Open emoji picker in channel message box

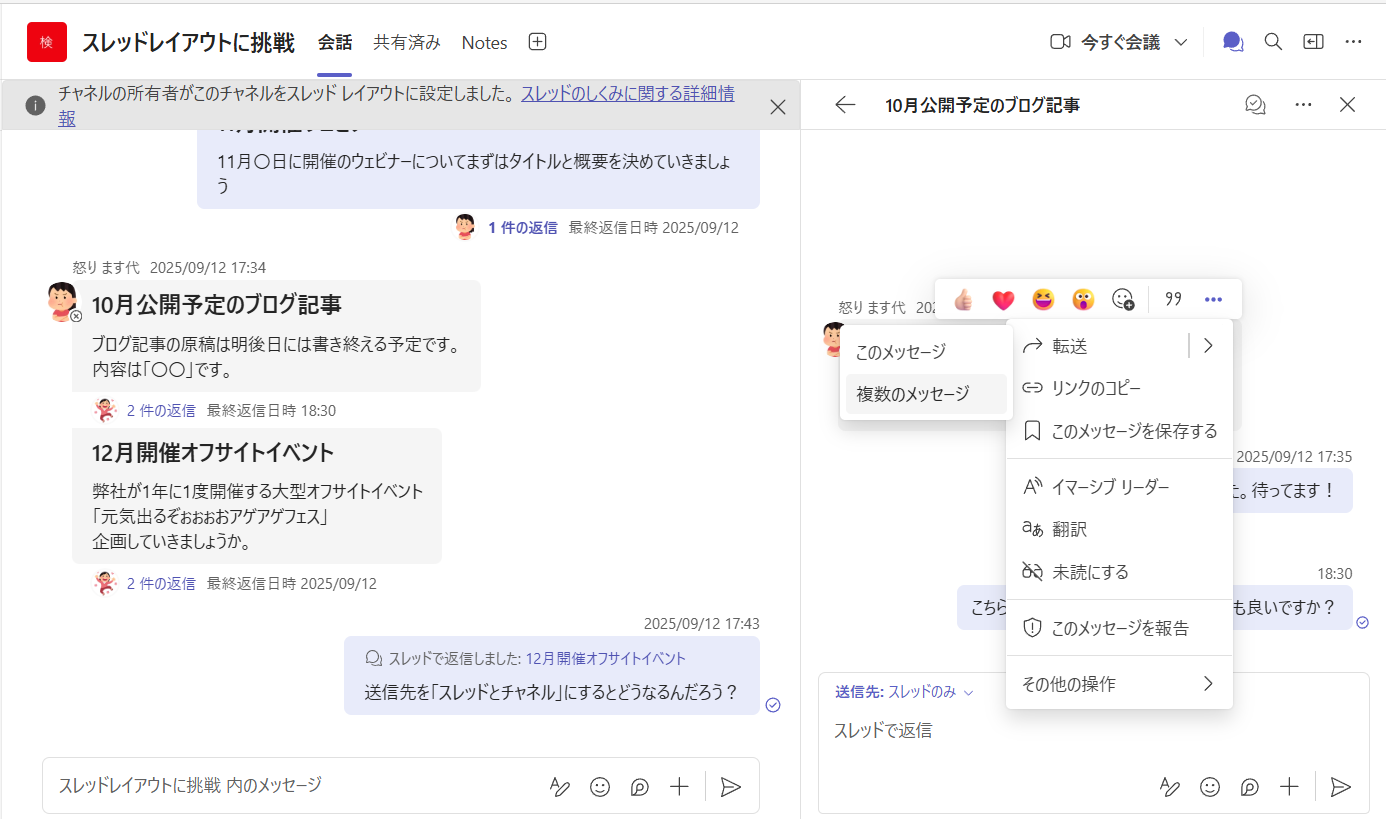click(x=600, y=787)
